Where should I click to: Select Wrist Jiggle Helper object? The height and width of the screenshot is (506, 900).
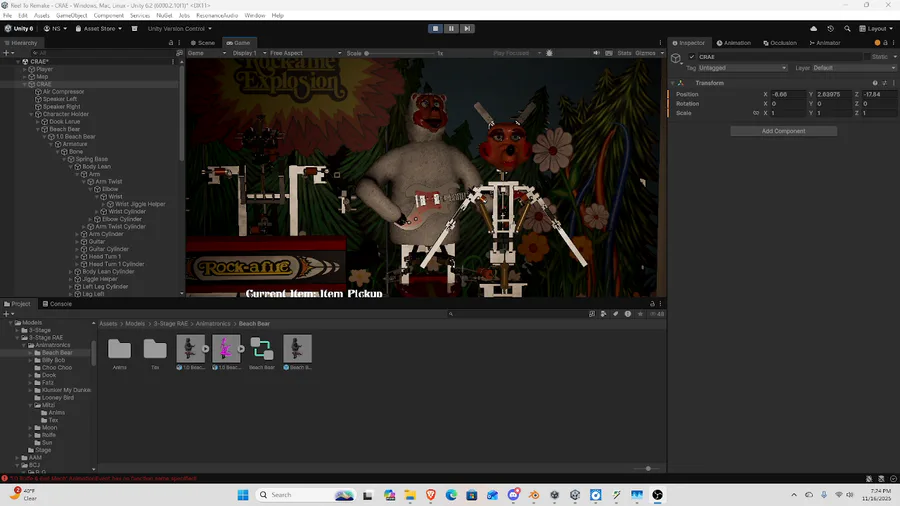click(140, 204)
